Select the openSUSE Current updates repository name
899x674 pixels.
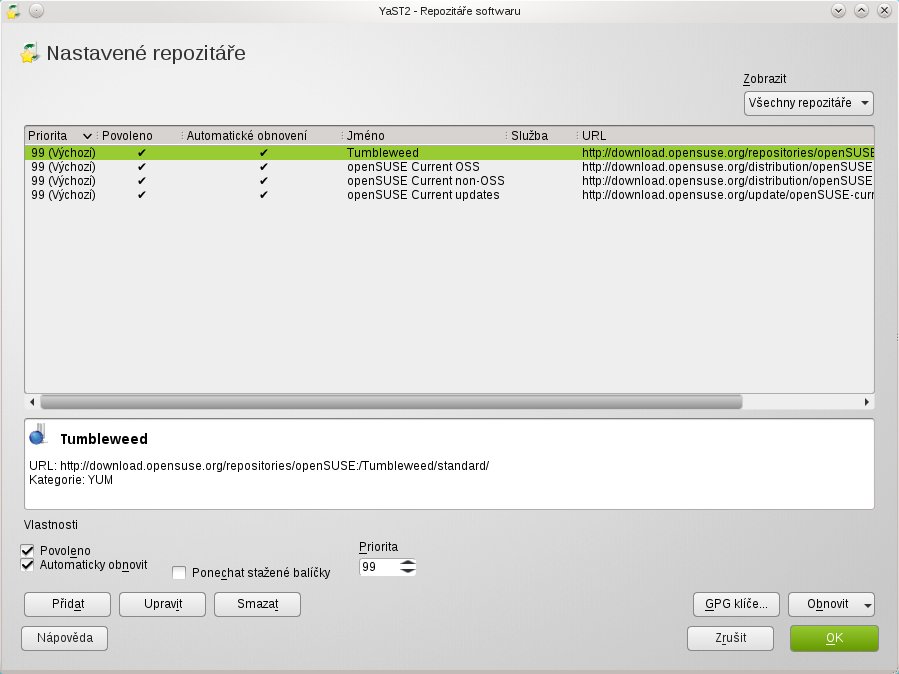click(x=423, y=195)
